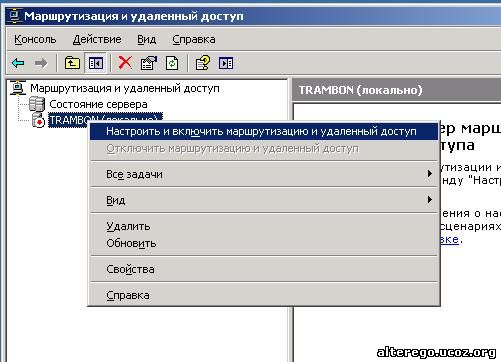Click the rightmost toolbar pane icon
Image resolution: width=501 pixels, height=362 pixels.
pyautogui.click(x=226, y=63)
